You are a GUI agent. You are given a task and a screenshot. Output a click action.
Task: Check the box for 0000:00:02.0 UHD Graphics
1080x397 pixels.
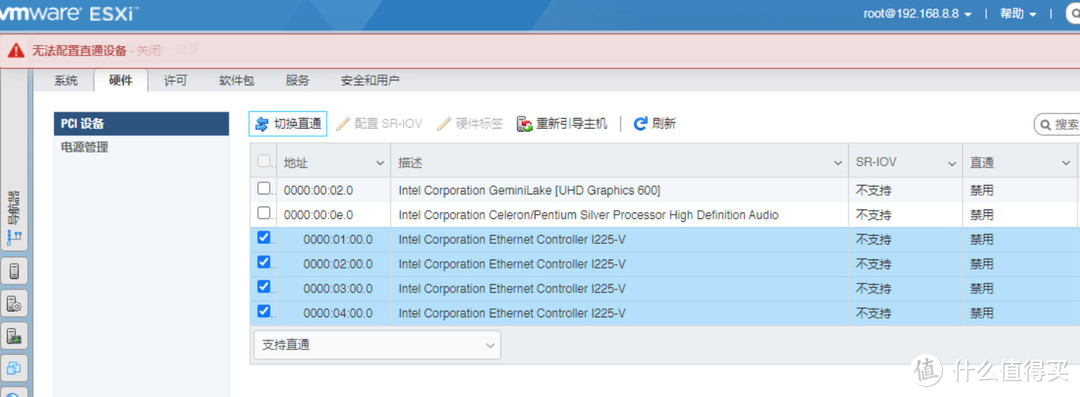[264, 188]
